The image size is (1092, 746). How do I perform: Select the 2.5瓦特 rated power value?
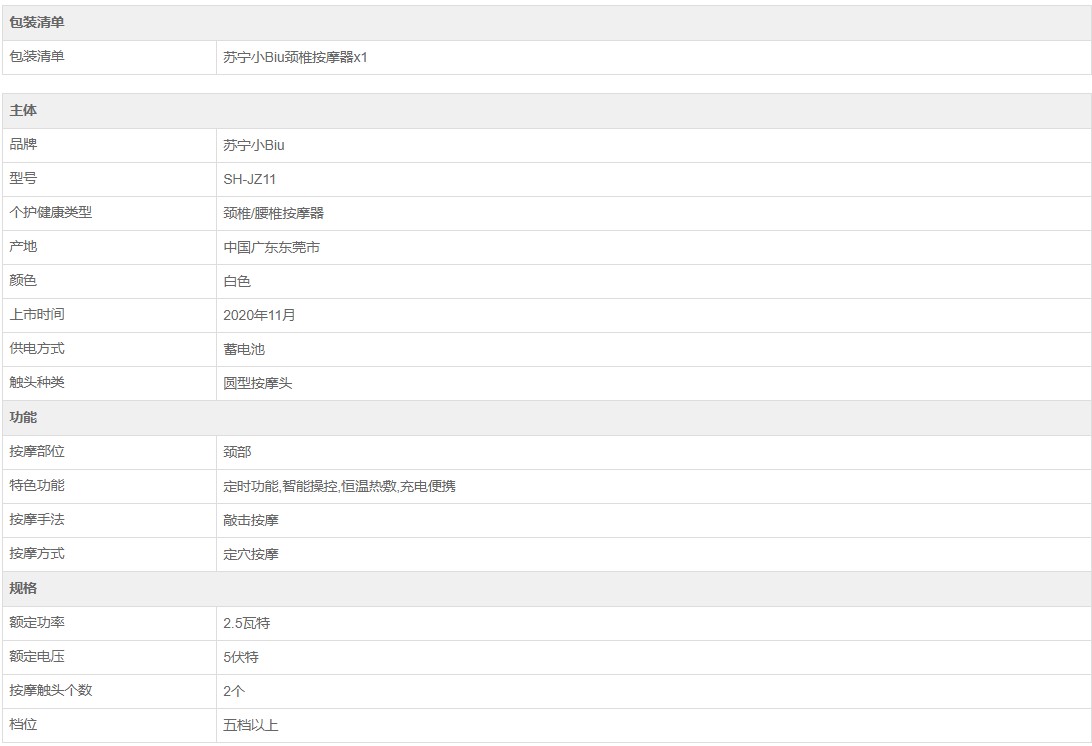(247, 623)
